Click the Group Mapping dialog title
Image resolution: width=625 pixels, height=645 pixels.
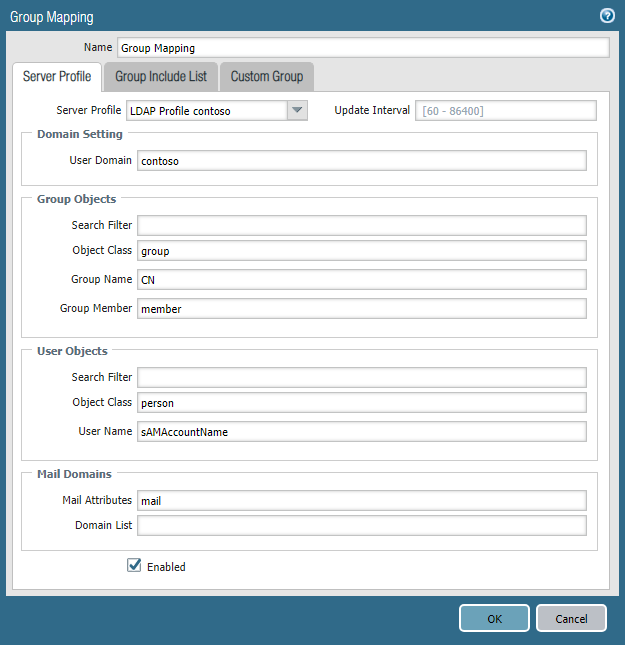click(52, 17)
